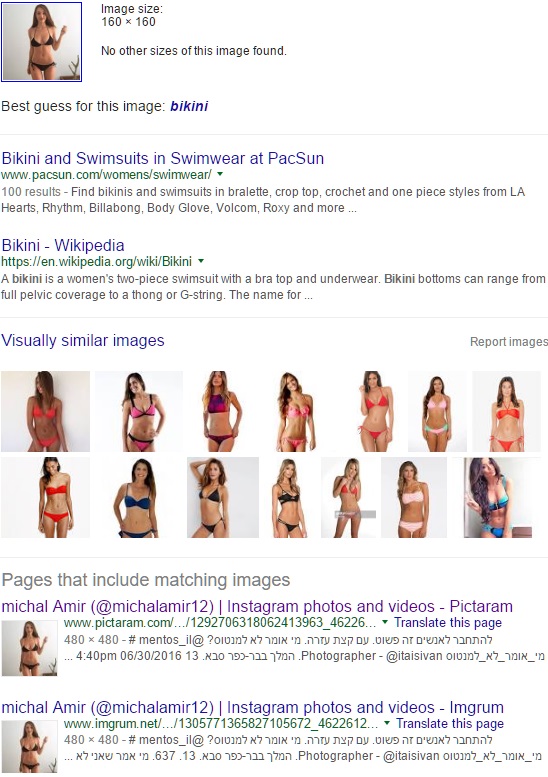Open the PacSun URL dropdown arrow

[x=220, y=174]
